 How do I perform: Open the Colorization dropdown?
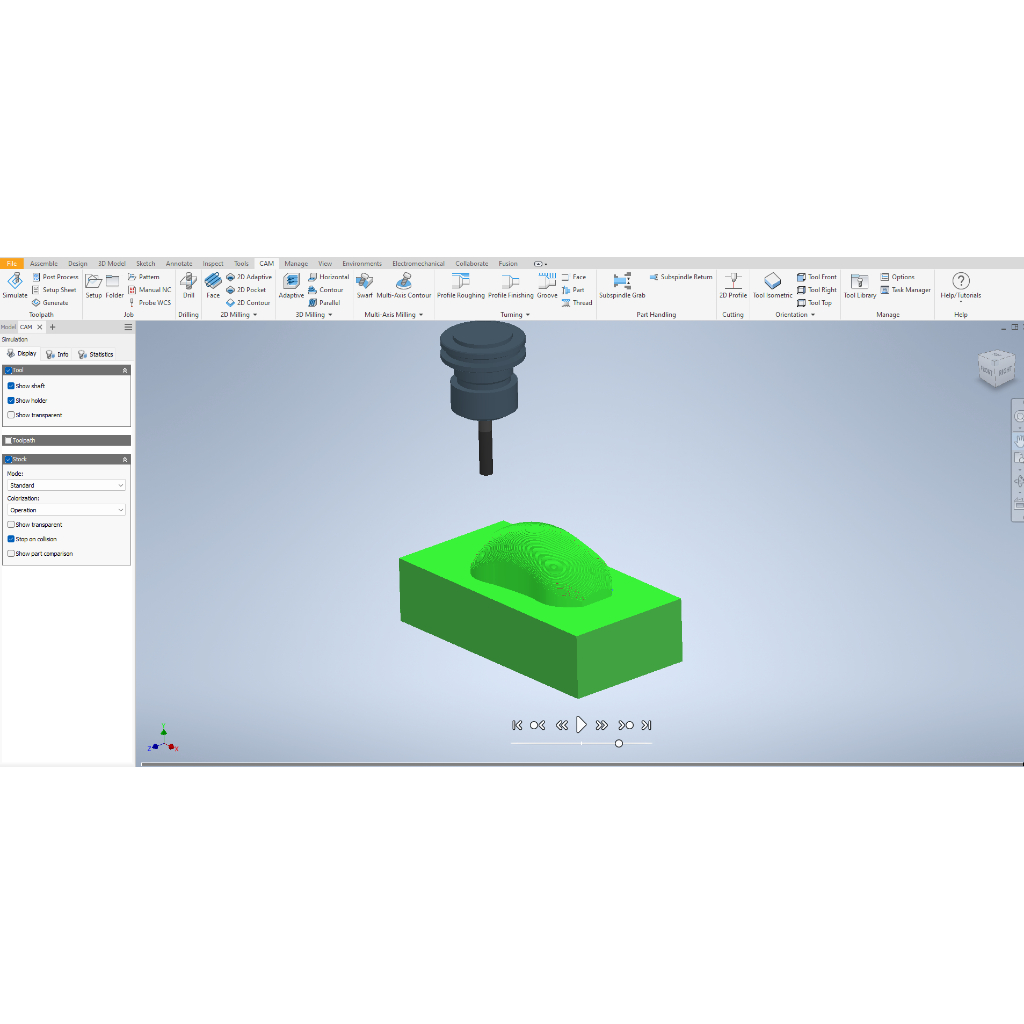[x=66, y=510]
